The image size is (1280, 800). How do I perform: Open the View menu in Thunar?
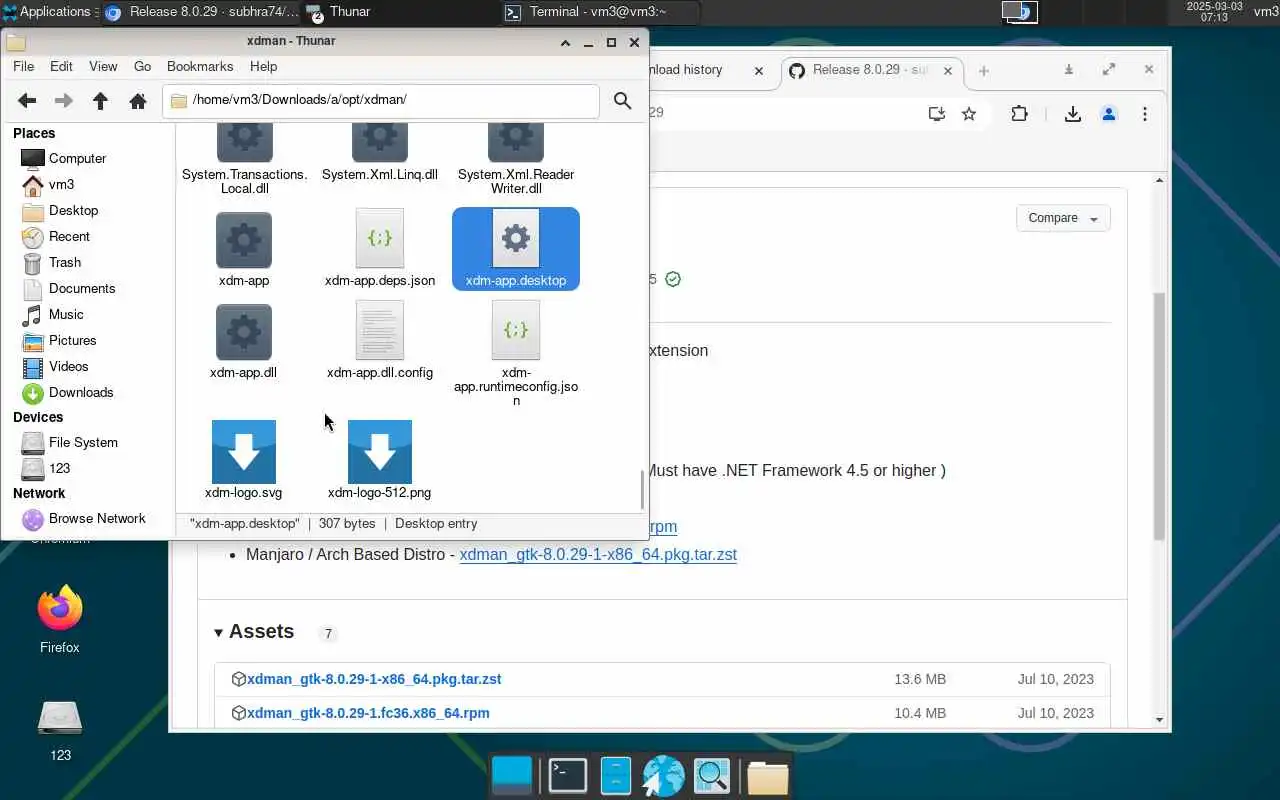[103, 66]
